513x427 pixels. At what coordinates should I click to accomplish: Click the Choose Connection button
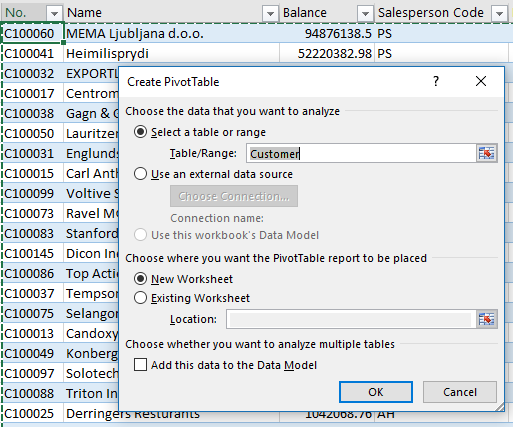[234, 196]
